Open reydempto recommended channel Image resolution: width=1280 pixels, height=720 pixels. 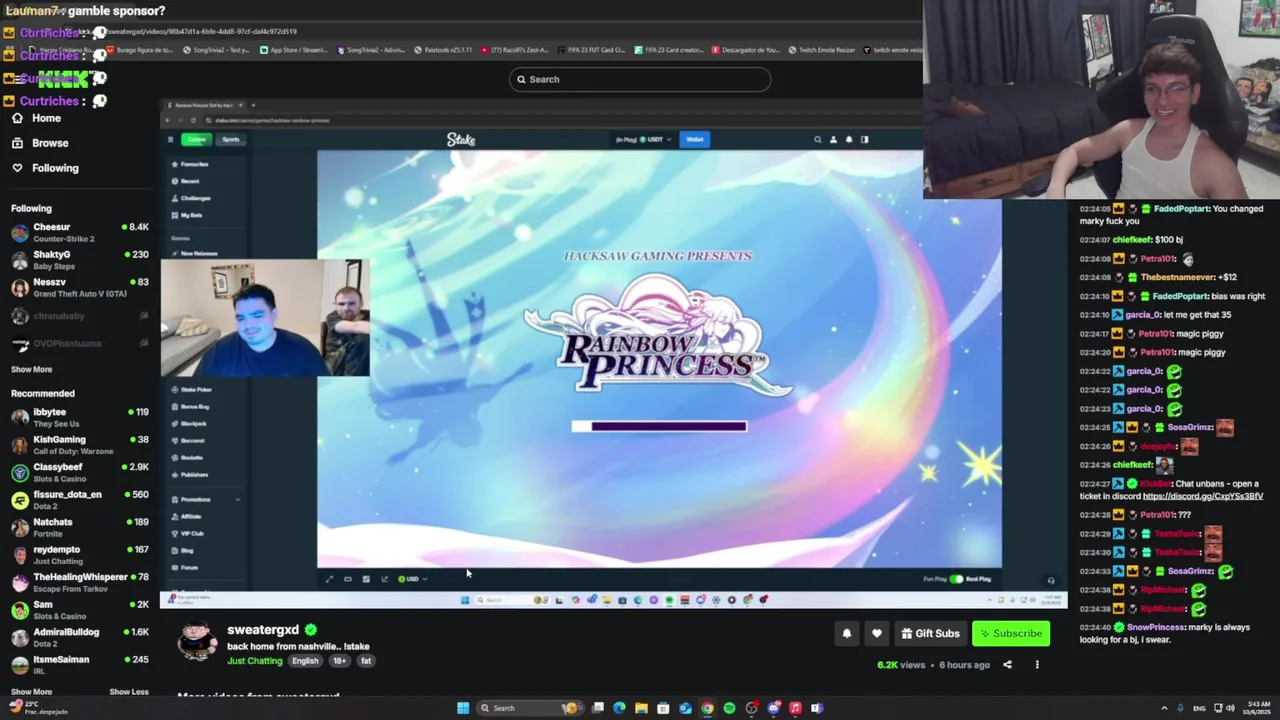click(79, 554)
